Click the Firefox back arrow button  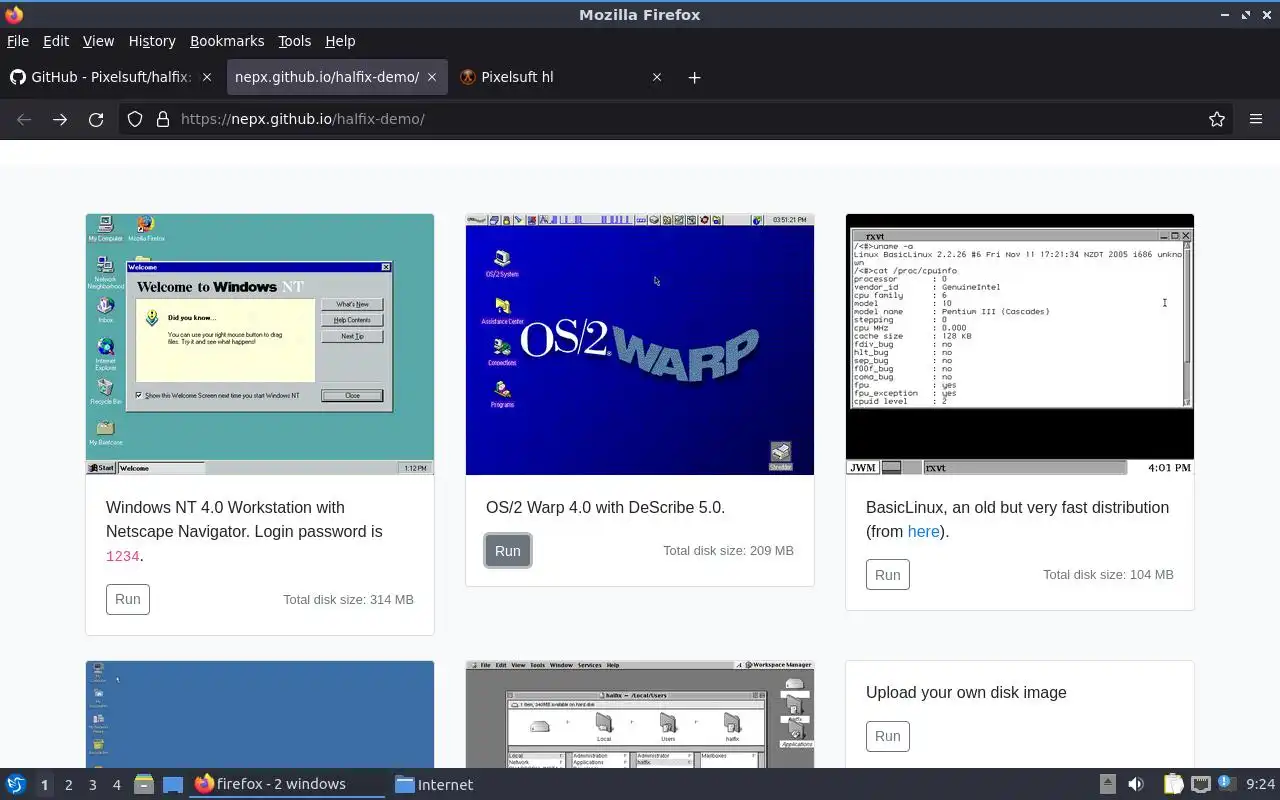(x=24, y=119)
